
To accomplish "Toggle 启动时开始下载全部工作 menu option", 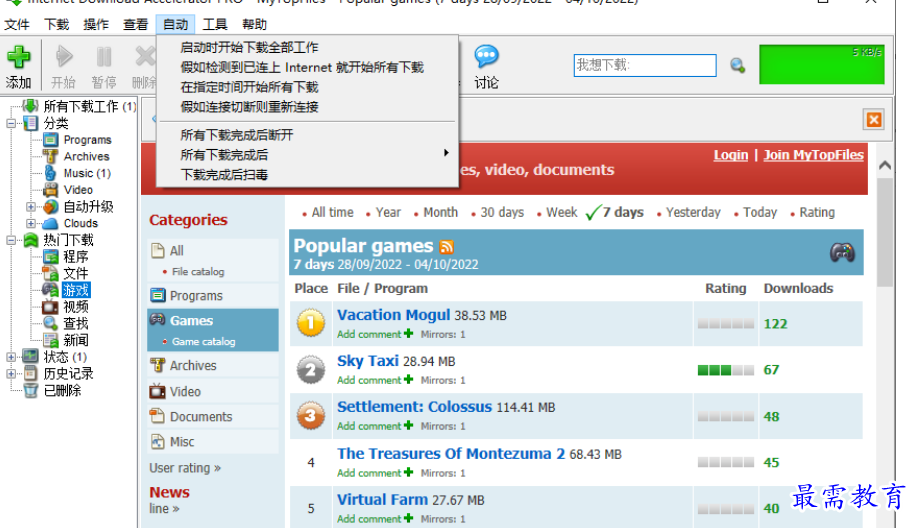I will [249, 47].
